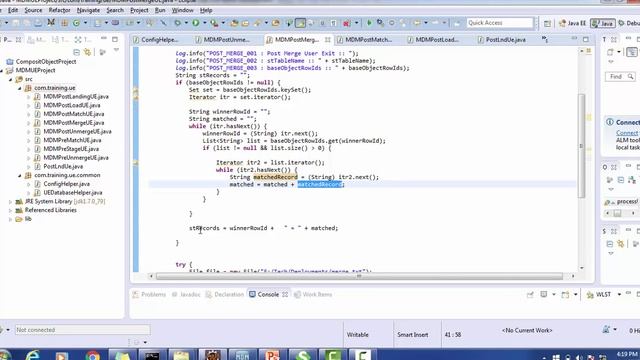Open the Package Explorer view menu
This screenshot has width=640, height=360.
click(116, 51)
